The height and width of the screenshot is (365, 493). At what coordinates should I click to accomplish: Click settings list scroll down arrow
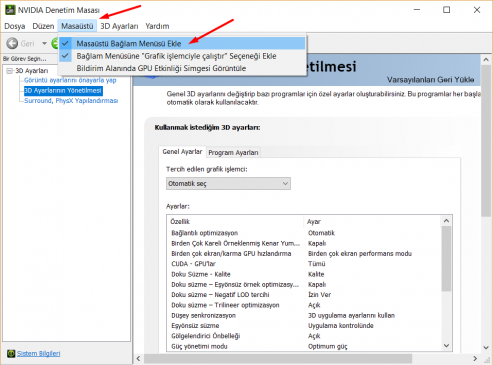pyautogui.click(x=447, y=346)
